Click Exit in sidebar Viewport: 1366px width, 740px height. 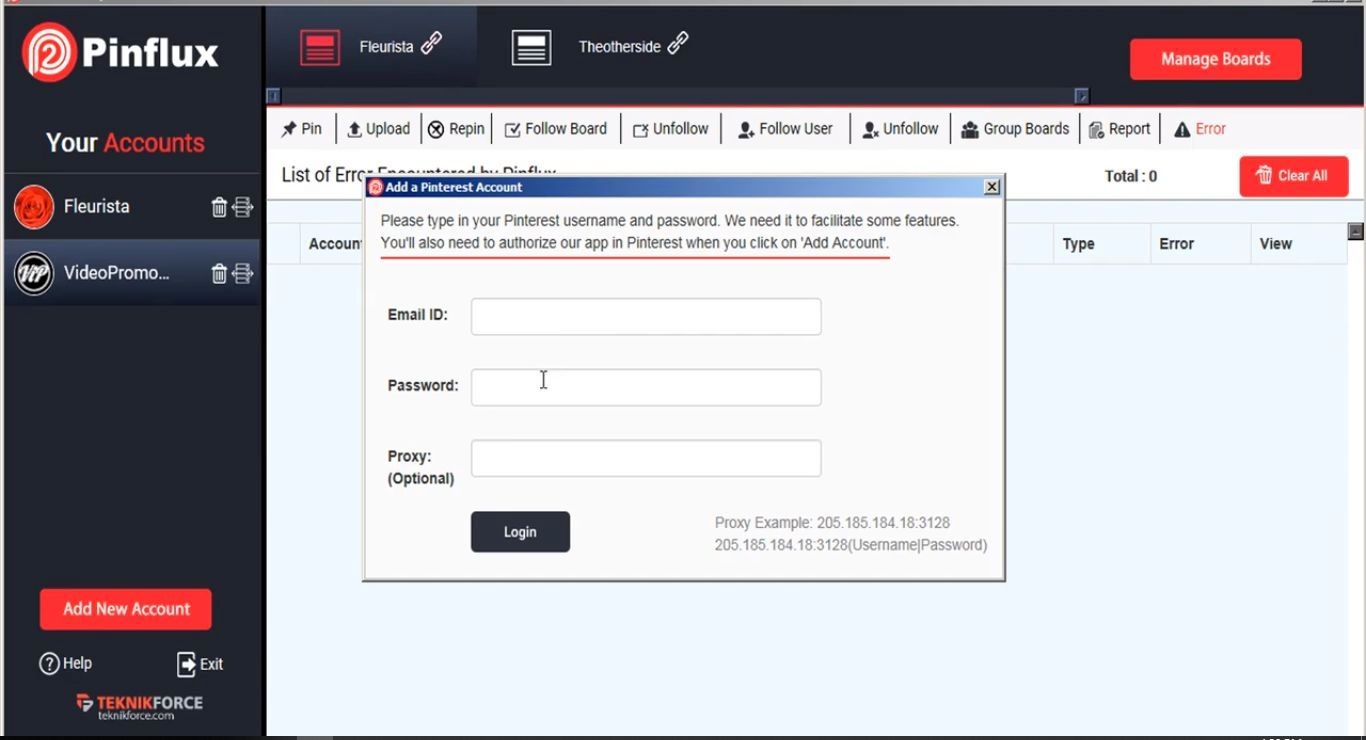(x=200, y=664)
